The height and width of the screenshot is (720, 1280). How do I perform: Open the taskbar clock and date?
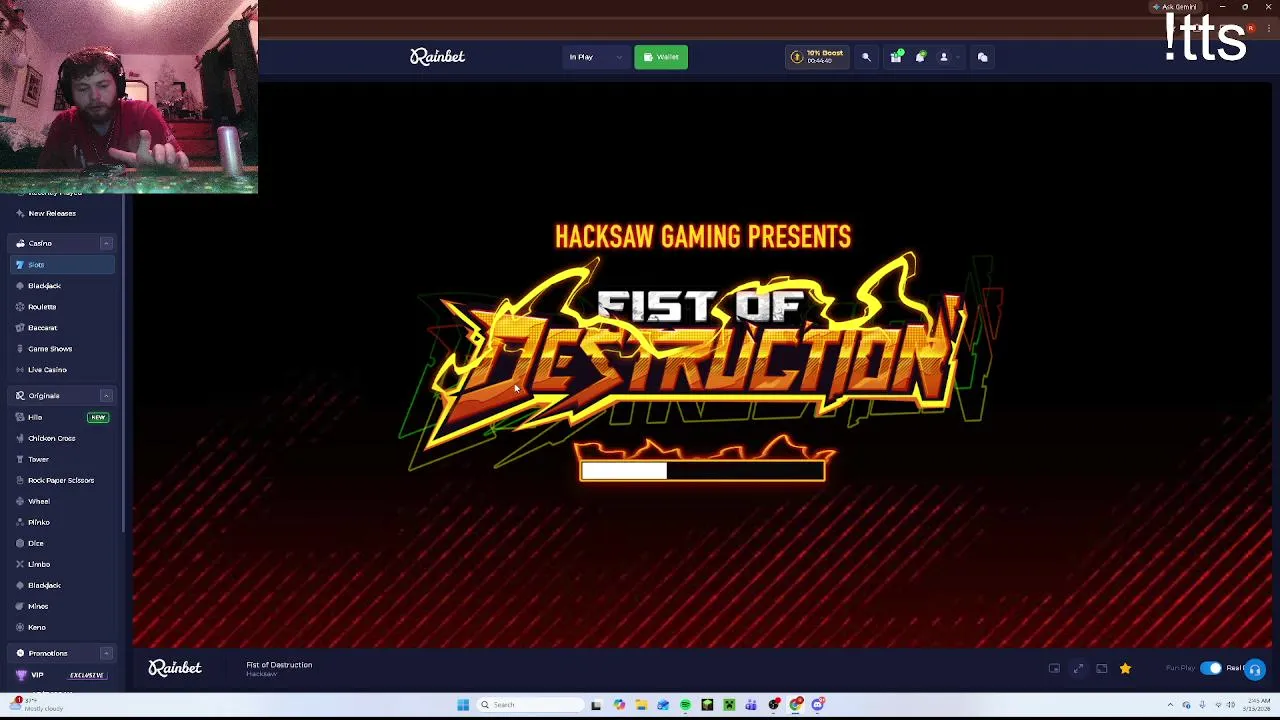pyautogui.click(x=1255, y=705)
